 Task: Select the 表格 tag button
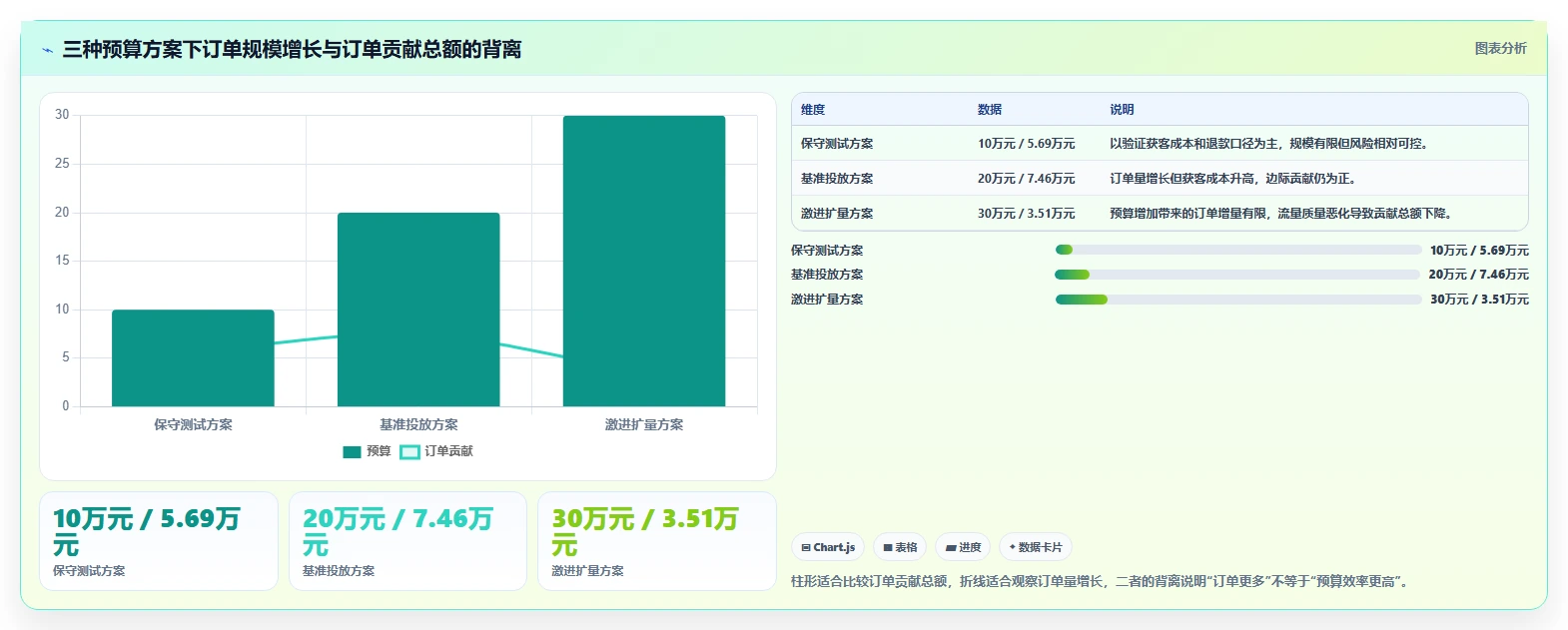(900, 547)
